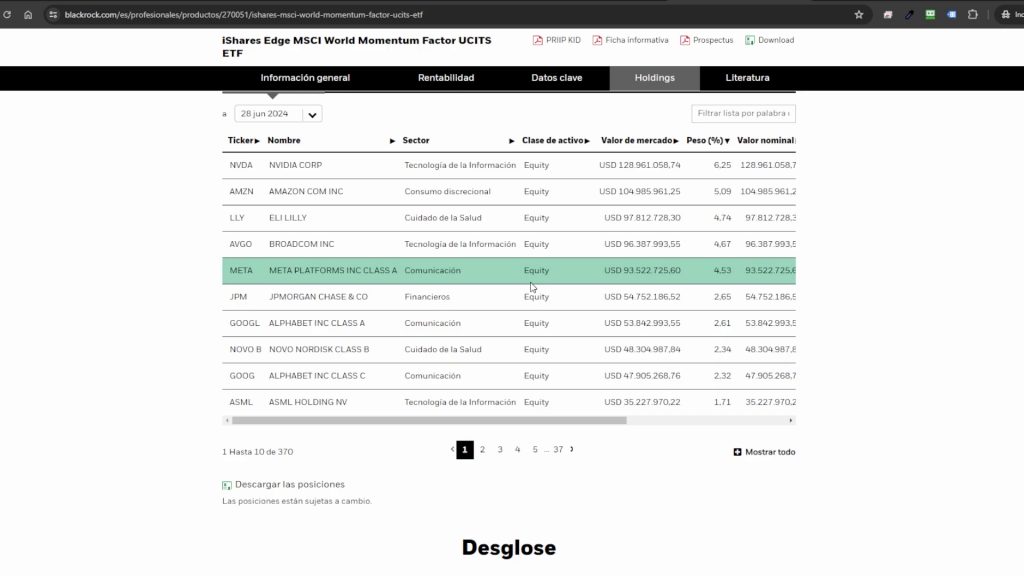
Task: Click the browser address bar URL
Action: pos(244,14)
